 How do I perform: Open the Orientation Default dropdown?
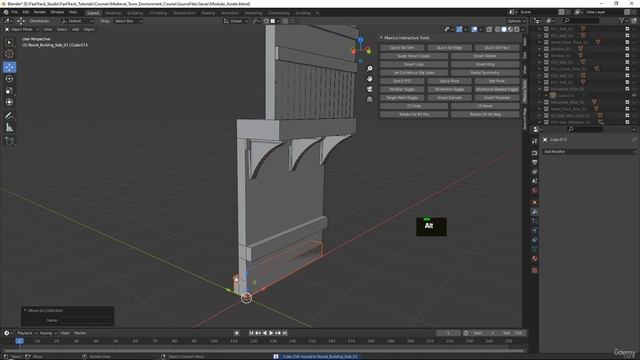click(x=78, y=21)
